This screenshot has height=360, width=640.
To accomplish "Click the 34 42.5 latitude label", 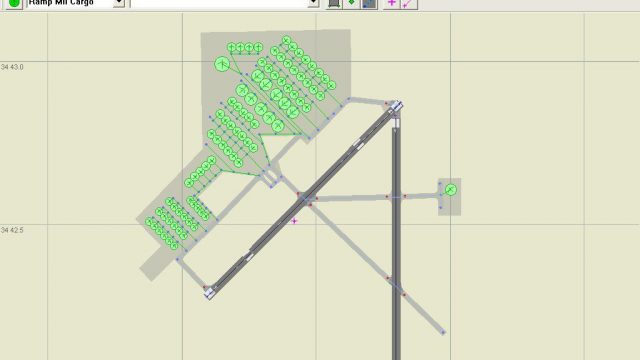I will click(x=12, y=230).
